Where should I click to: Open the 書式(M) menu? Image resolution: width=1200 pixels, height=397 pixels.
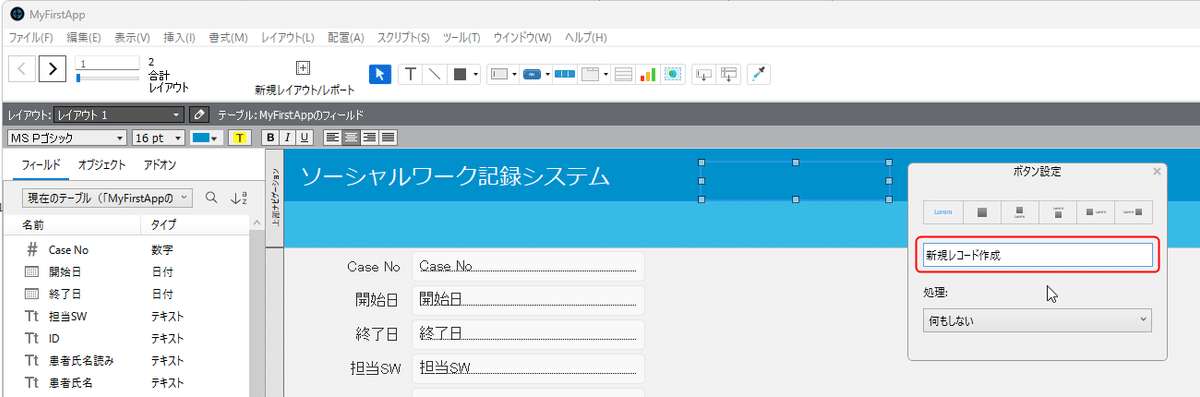229,38
